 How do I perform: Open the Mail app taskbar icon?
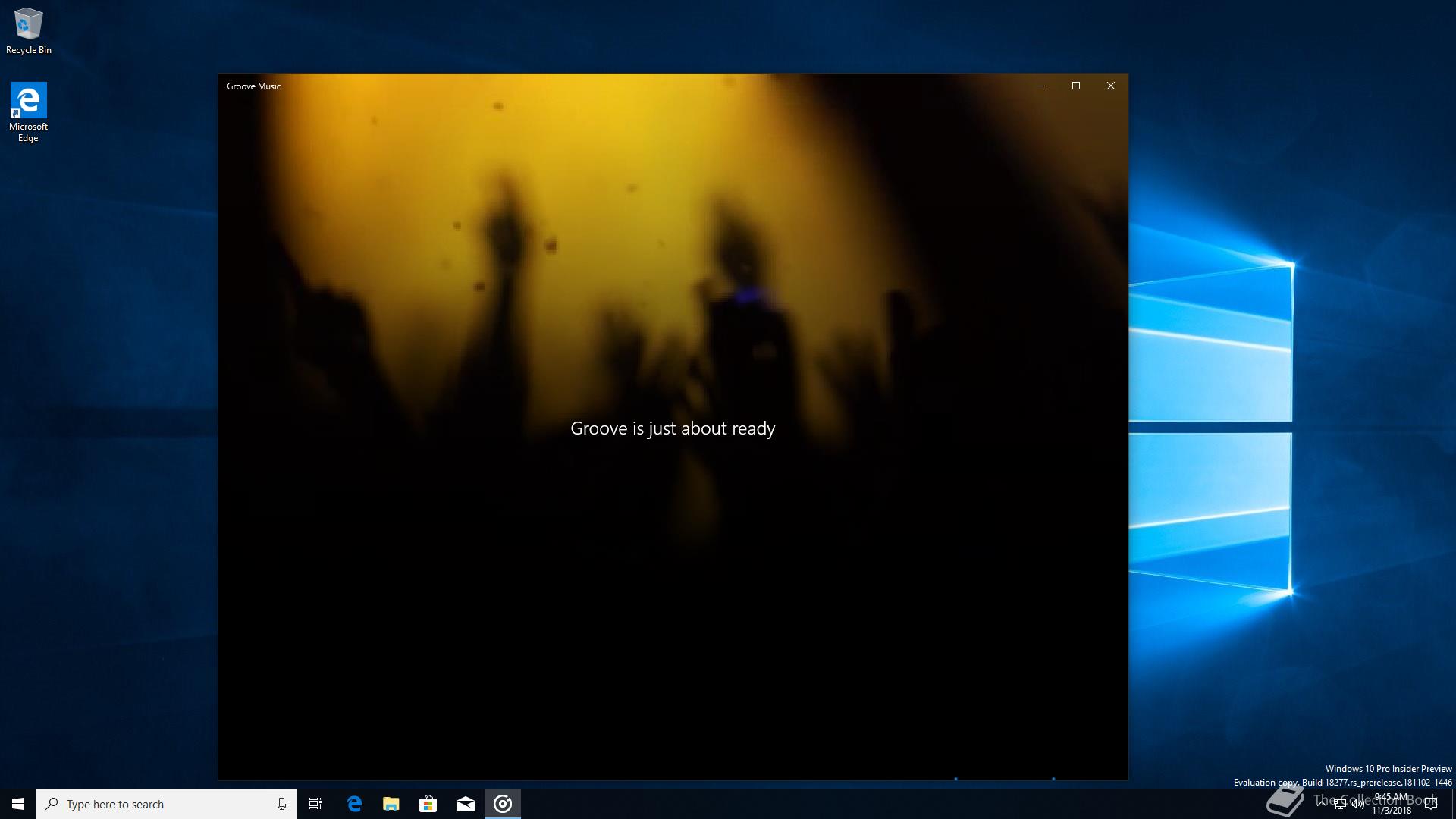[x=466, y=804]
